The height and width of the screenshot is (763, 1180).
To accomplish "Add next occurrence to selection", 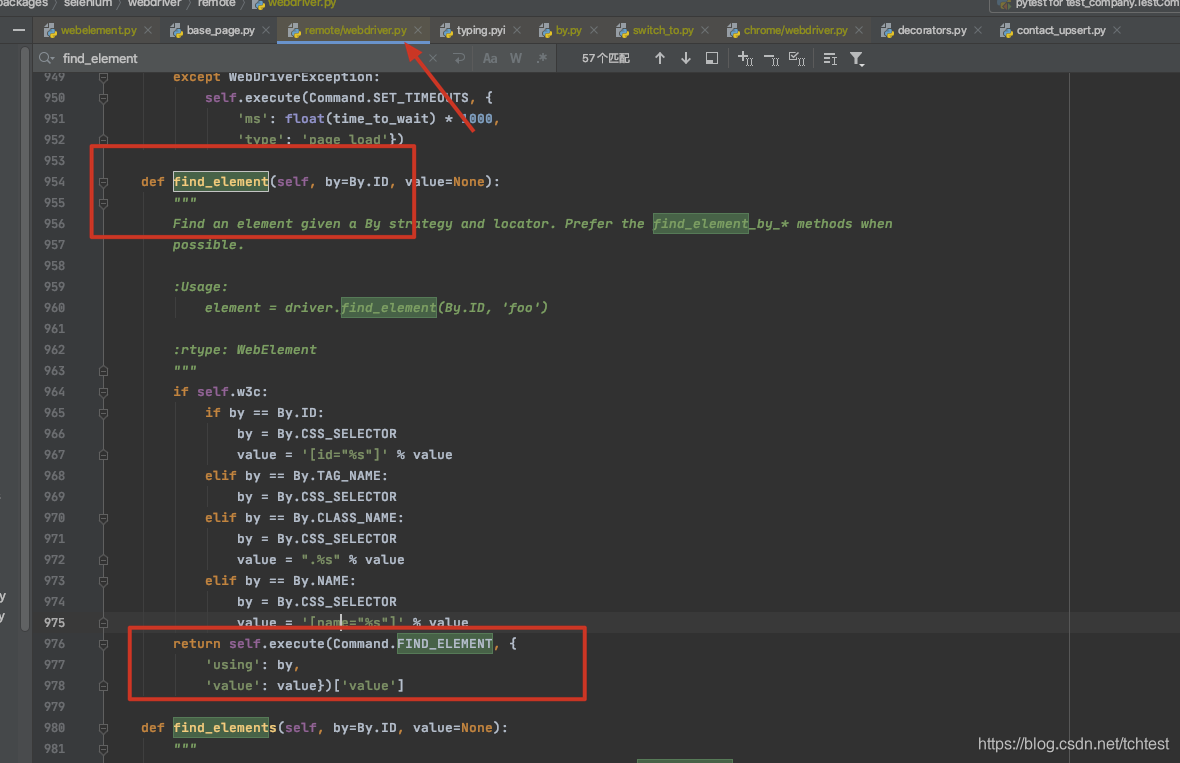I will point(744,57).
